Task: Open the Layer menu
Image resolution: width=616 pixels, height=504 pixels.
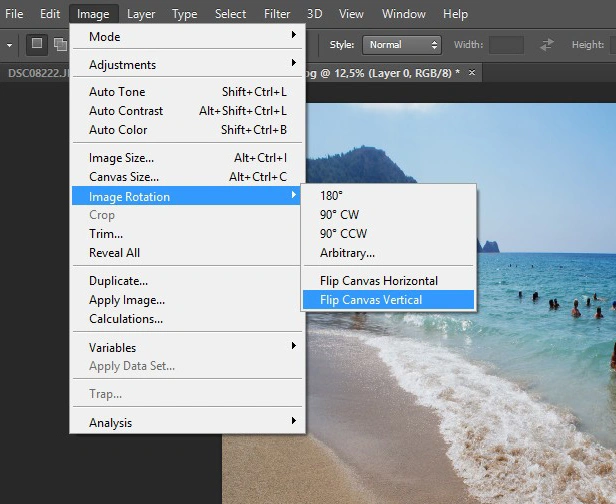Action: 141,14
